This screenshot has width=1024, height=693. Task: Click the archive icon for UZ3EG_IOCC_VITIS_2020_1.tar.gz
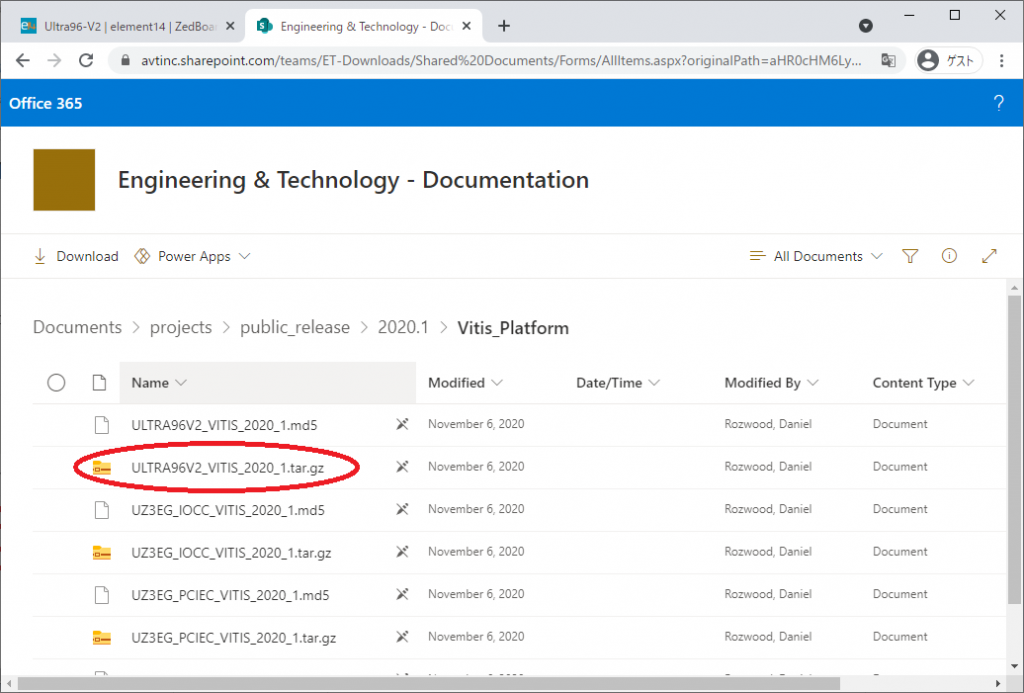[x=101, y=552]
